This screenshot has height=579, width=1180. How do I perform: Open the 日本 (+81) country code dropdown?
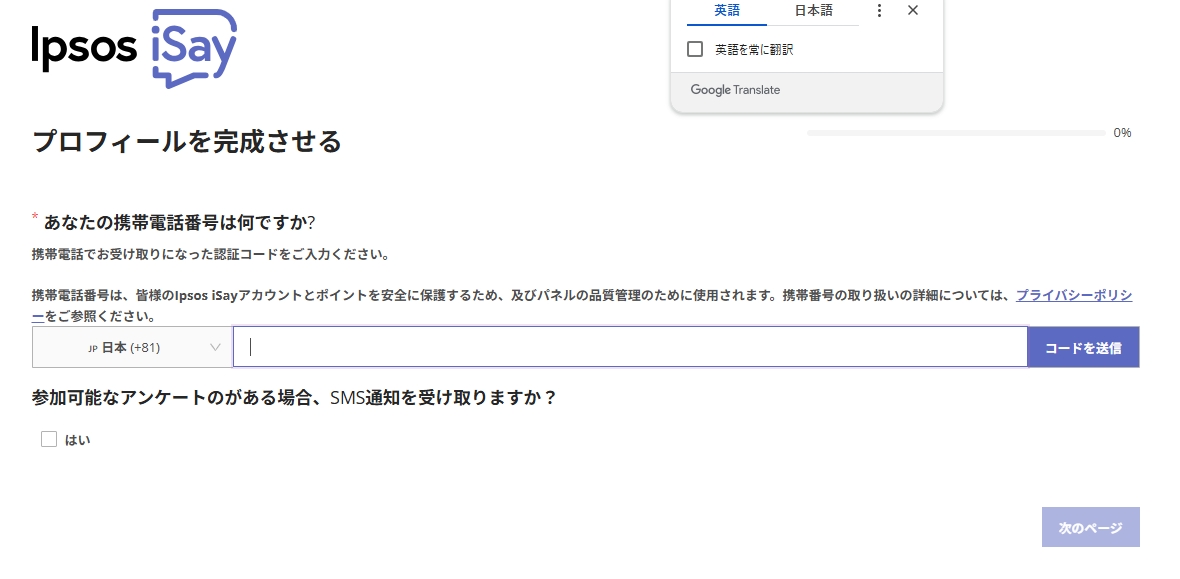(132, 347)
